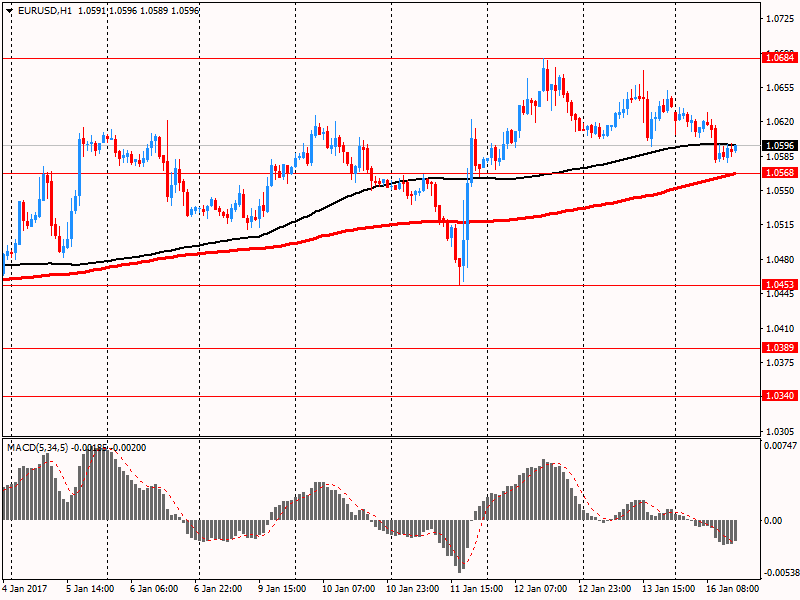
Task: Click the 1.0725 value on price axis
Action: coord(779,19)
